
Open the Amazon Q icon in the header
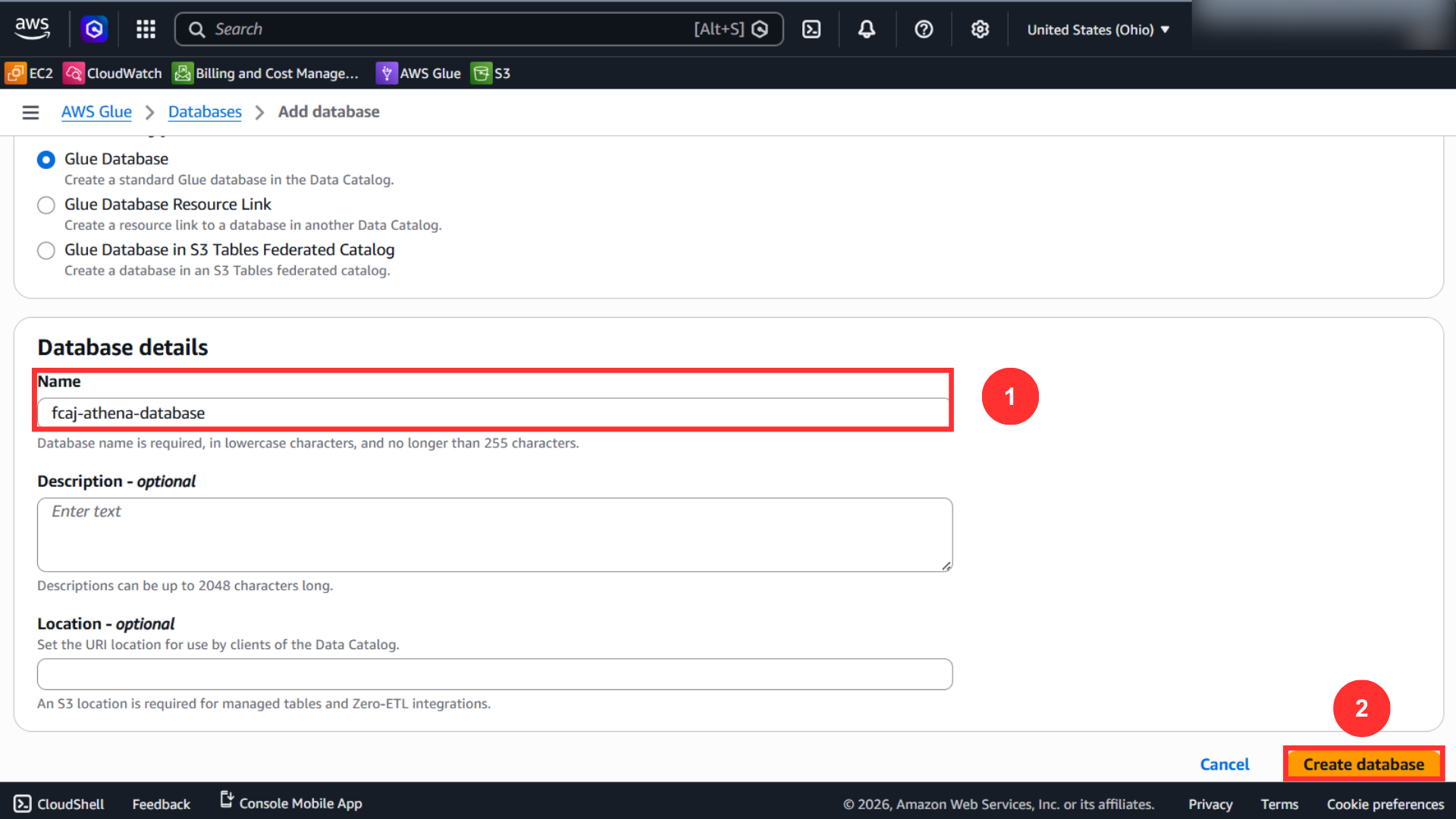94,29
